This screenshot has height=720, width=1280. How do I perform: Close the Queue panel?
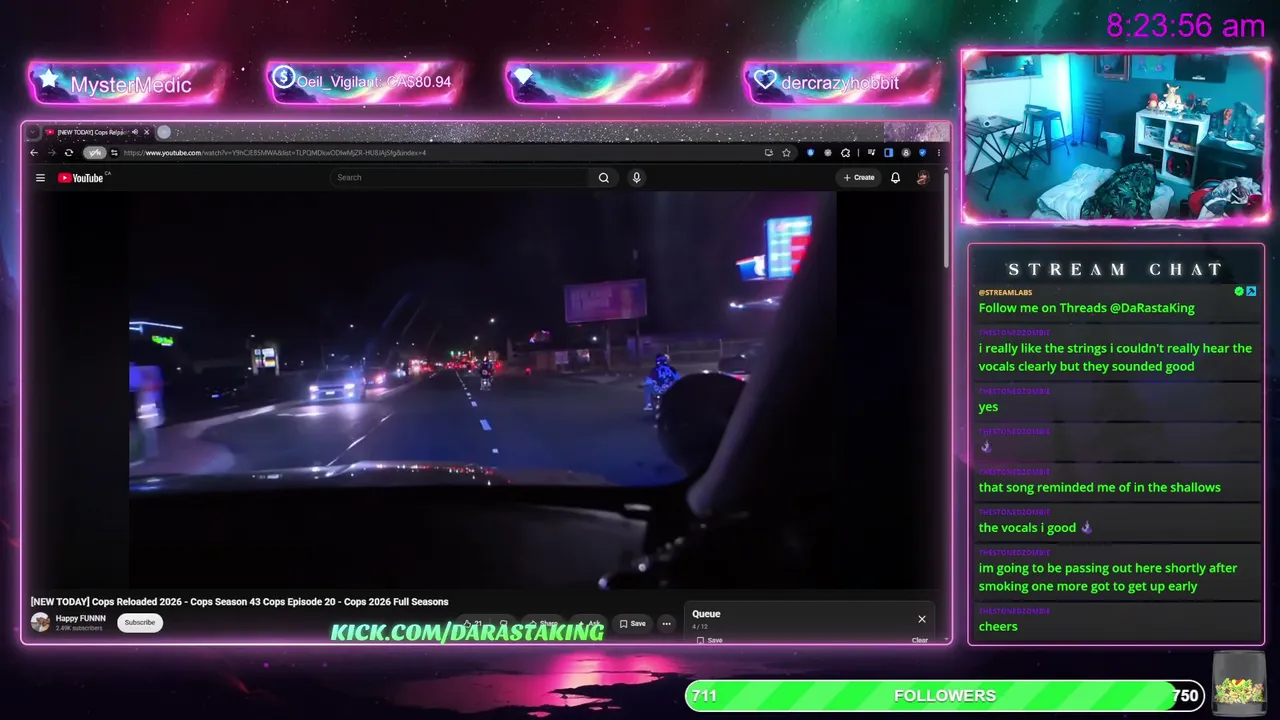922,619
